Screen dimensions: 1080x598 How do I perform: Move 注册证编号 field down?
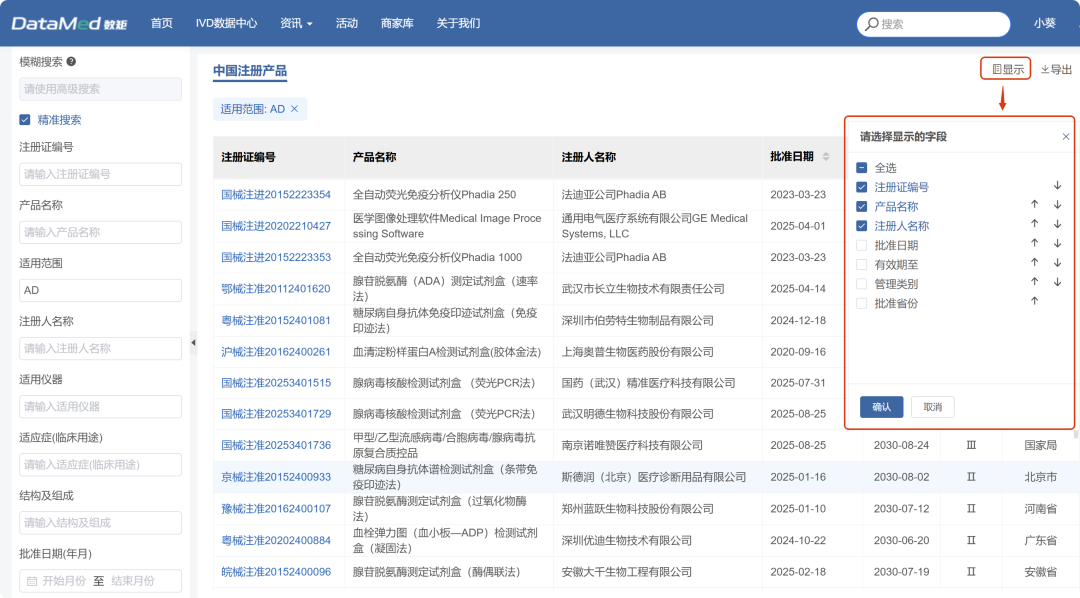1057,186
